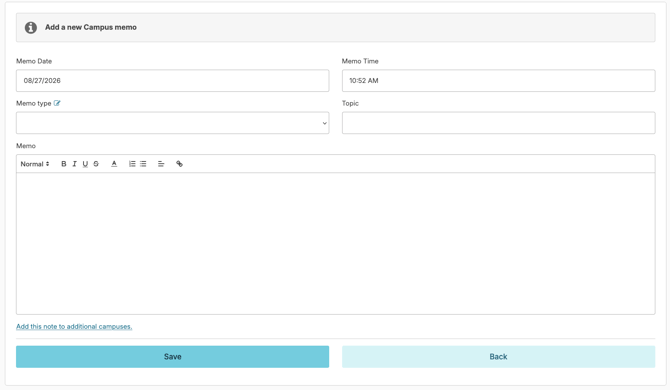670x390 pixels.
Task: Insert a hyperlink in the memo
Action: [179, 164]
